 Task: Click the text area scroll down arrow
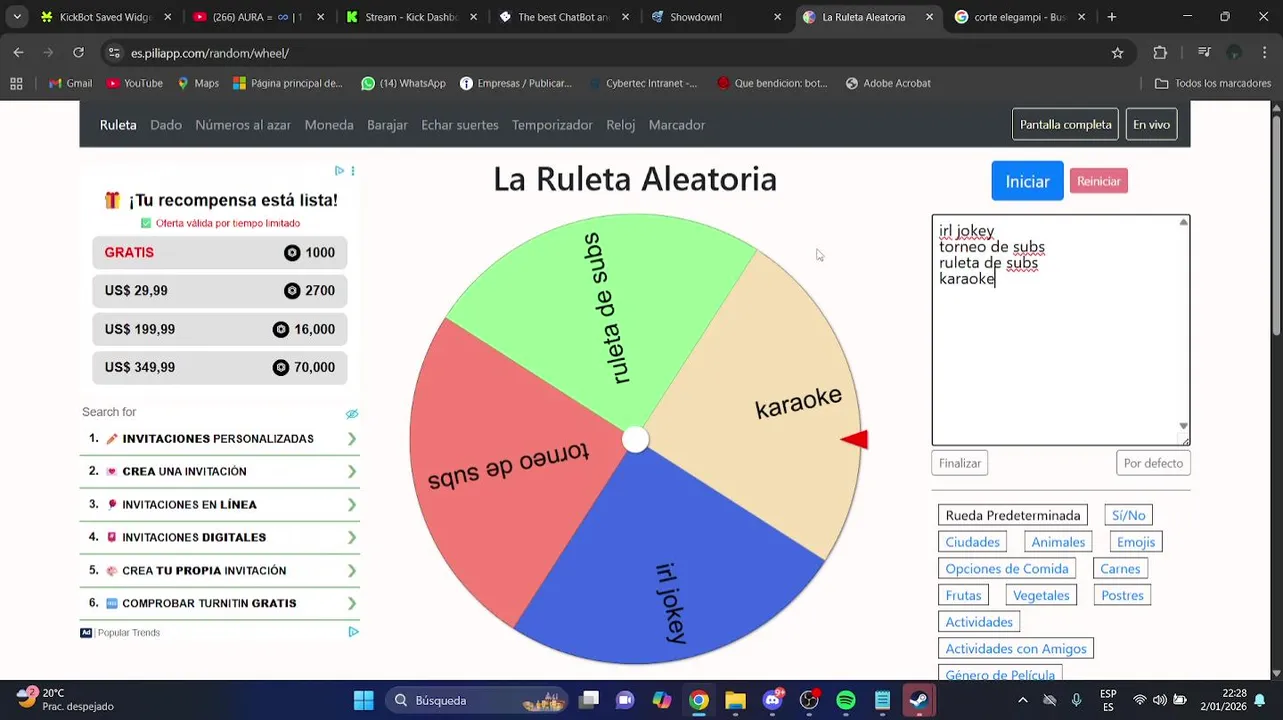(x=1183, y=426)
